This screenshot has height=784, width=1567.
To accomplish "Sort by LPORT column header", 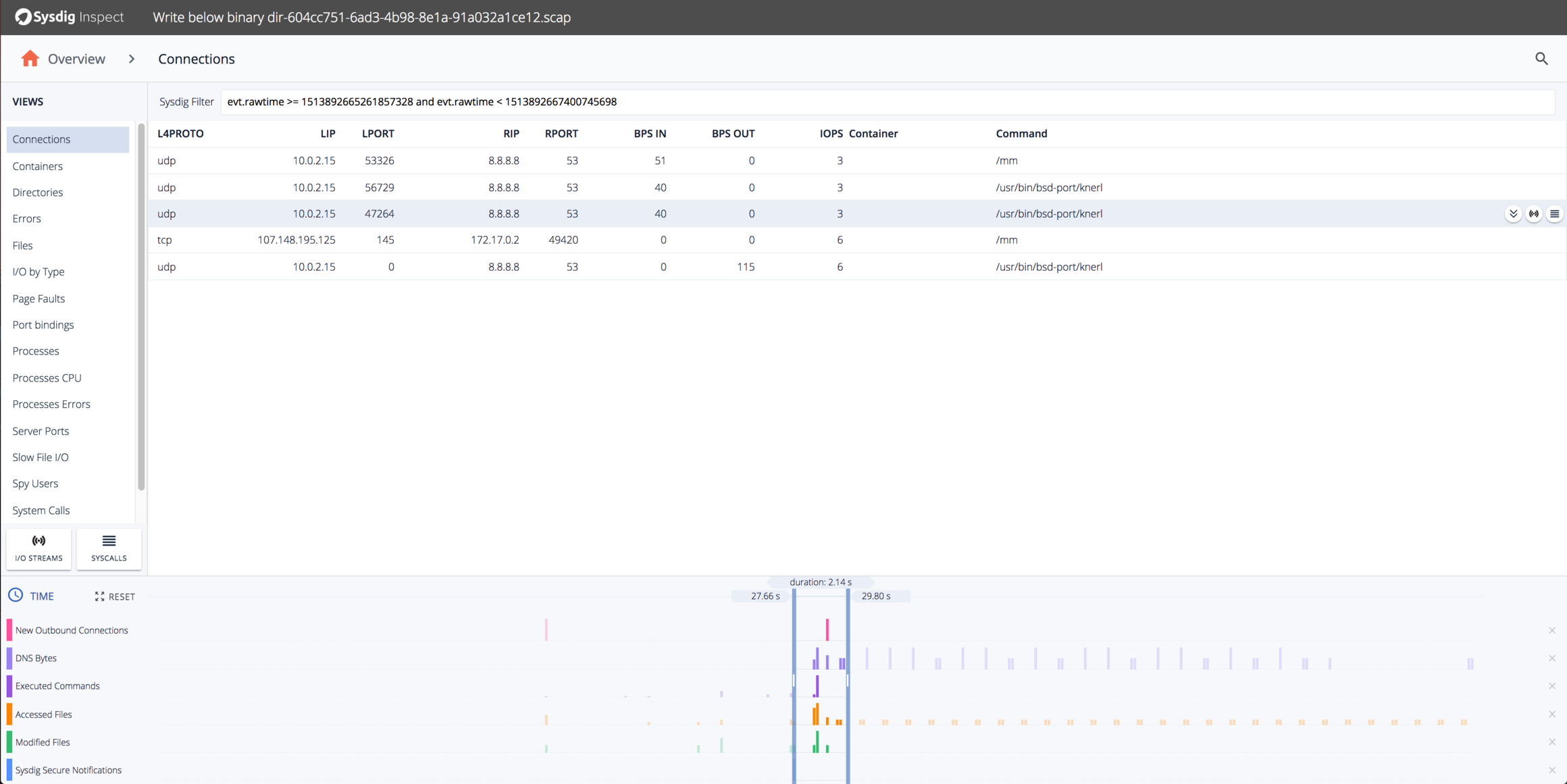I will pyautogui.click(x=378, y=134).
